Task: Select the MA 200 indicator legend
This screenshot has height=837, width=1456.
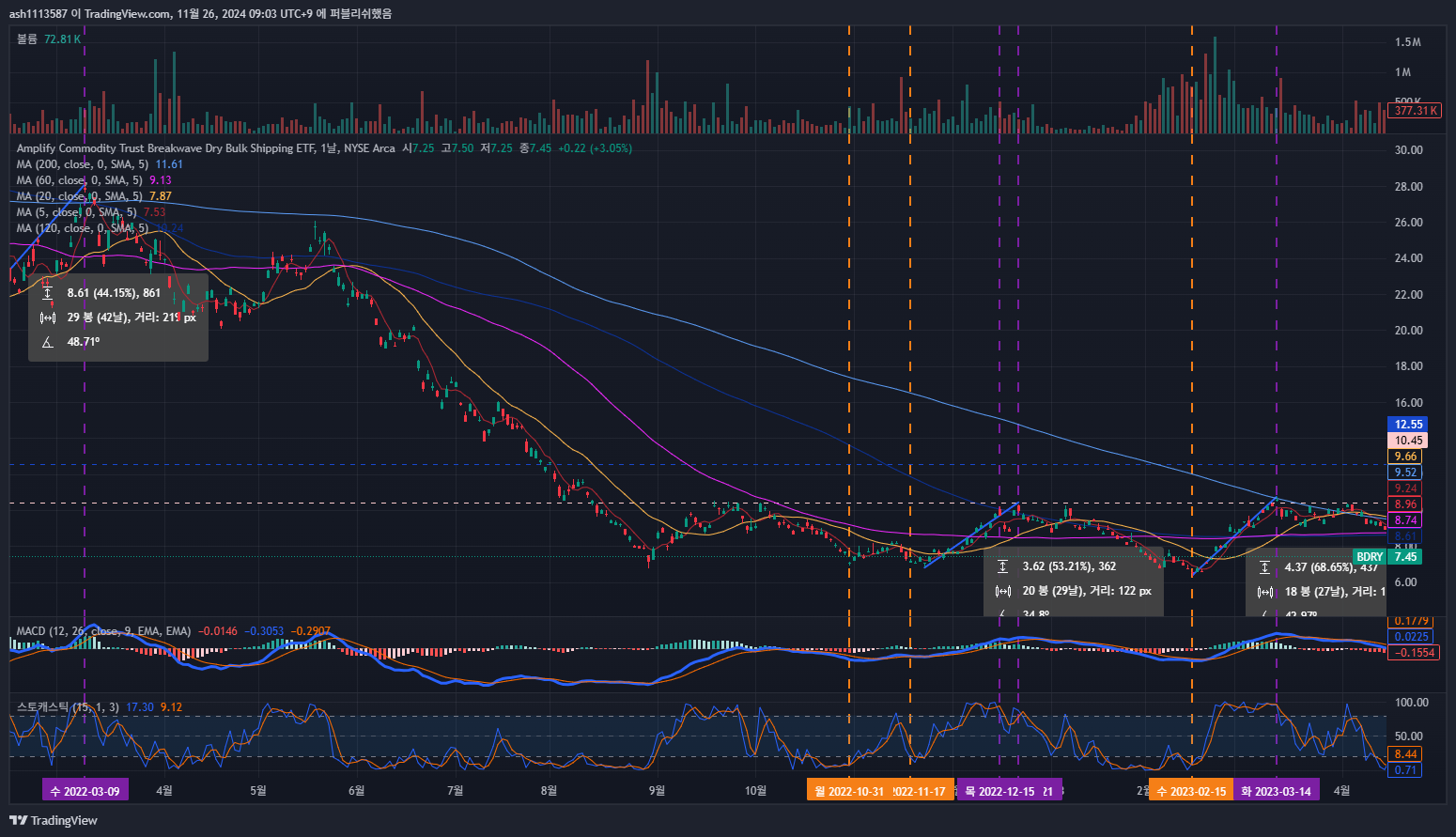Action: click(82, 164)
